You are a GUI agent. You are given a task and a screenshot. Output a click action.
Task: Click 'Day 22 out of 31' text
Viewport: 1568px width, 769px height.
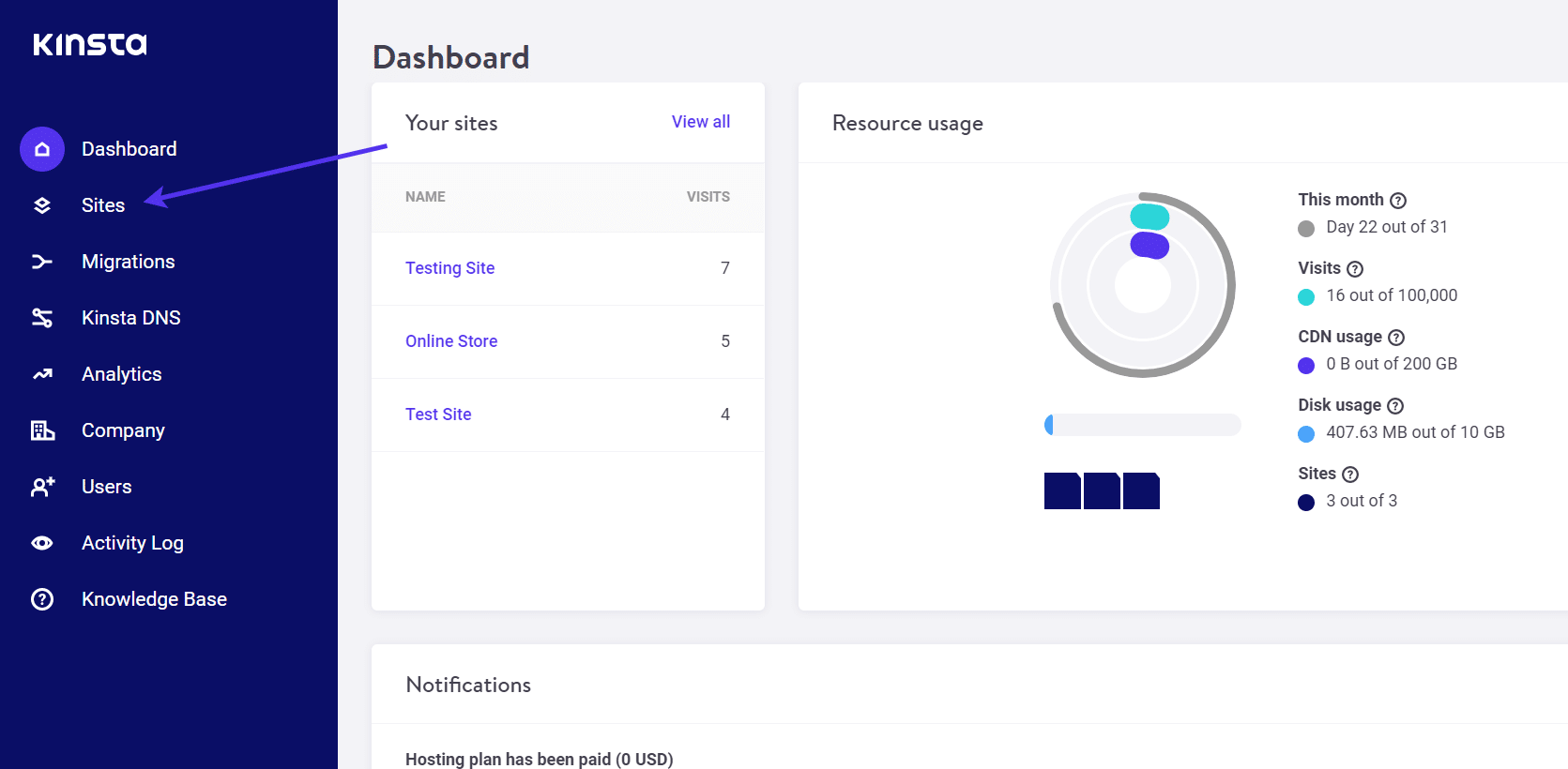click(x=1387, y=227)
